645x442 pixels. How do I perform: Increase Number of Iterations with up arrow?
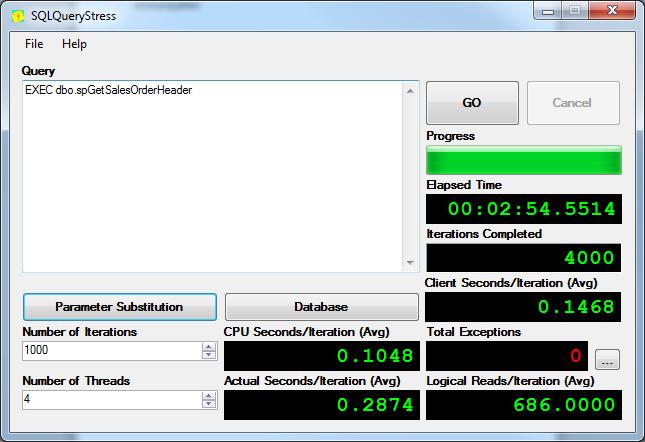tap(209, 347)
